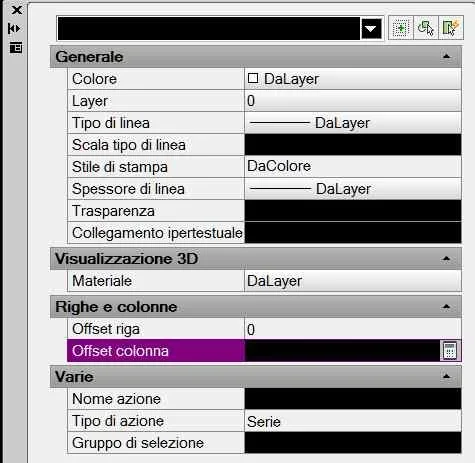The width and height of the screenshot is (475, 463).
Task: Open the object type dropdown
Action: [x=371, y=29]
